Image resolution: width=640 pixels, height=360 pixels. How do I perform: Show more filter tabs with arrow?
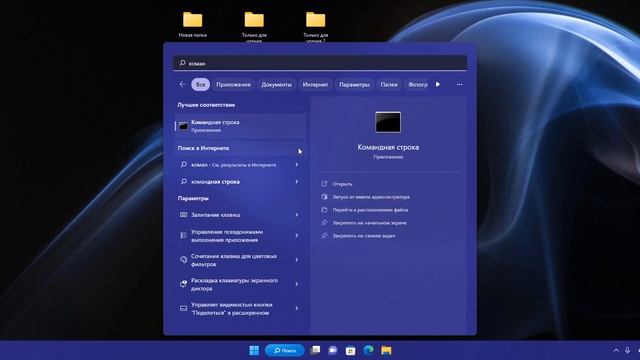coord(438,84)
